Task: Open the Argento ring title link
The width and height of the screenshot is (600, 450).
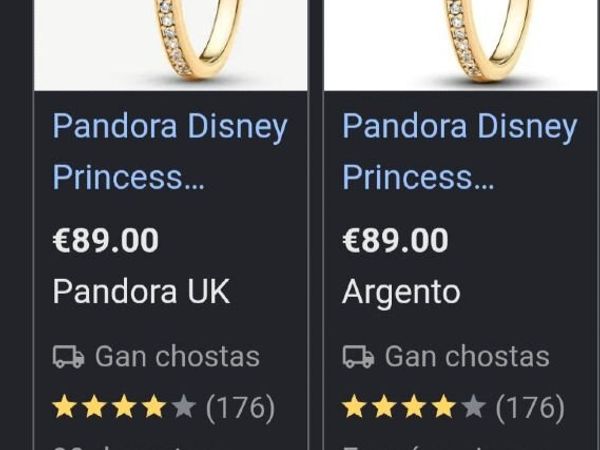Action: tap(460, 151)
